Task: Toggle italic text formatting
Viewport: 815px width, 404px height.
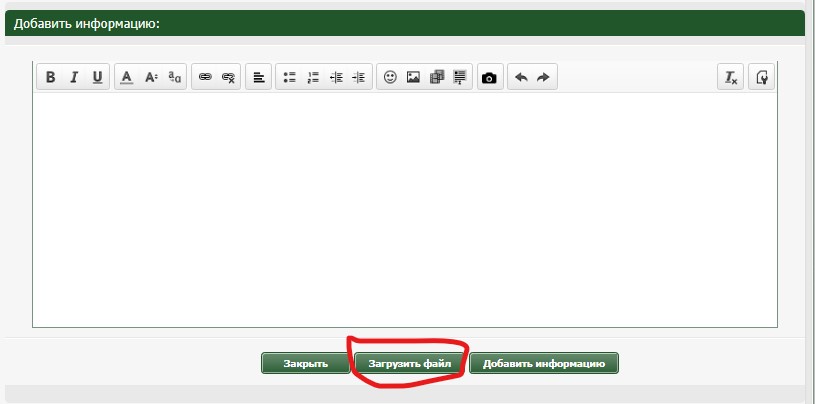Action: click(x=74, y=77)
